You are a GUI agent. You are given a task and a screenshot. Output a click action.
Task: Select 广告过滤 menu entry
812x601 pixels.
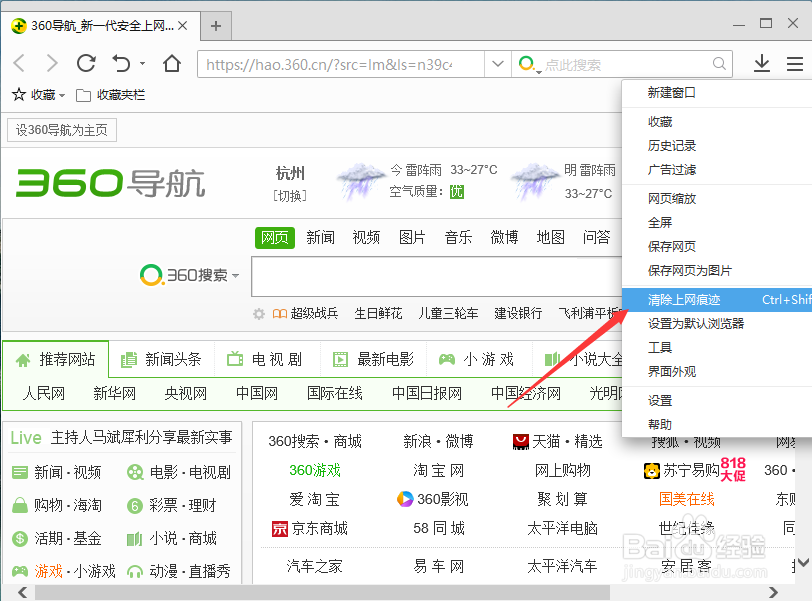tap(671, 169)
